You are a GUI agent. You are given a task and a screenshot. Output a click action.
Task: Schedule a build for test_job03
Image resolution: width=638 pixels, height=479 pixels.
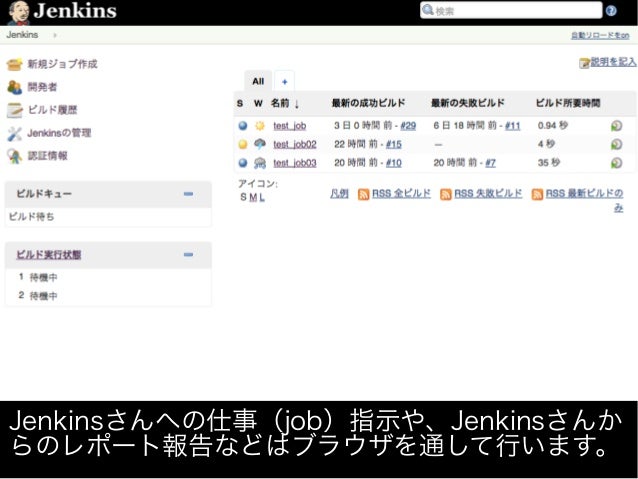[616, 163]
